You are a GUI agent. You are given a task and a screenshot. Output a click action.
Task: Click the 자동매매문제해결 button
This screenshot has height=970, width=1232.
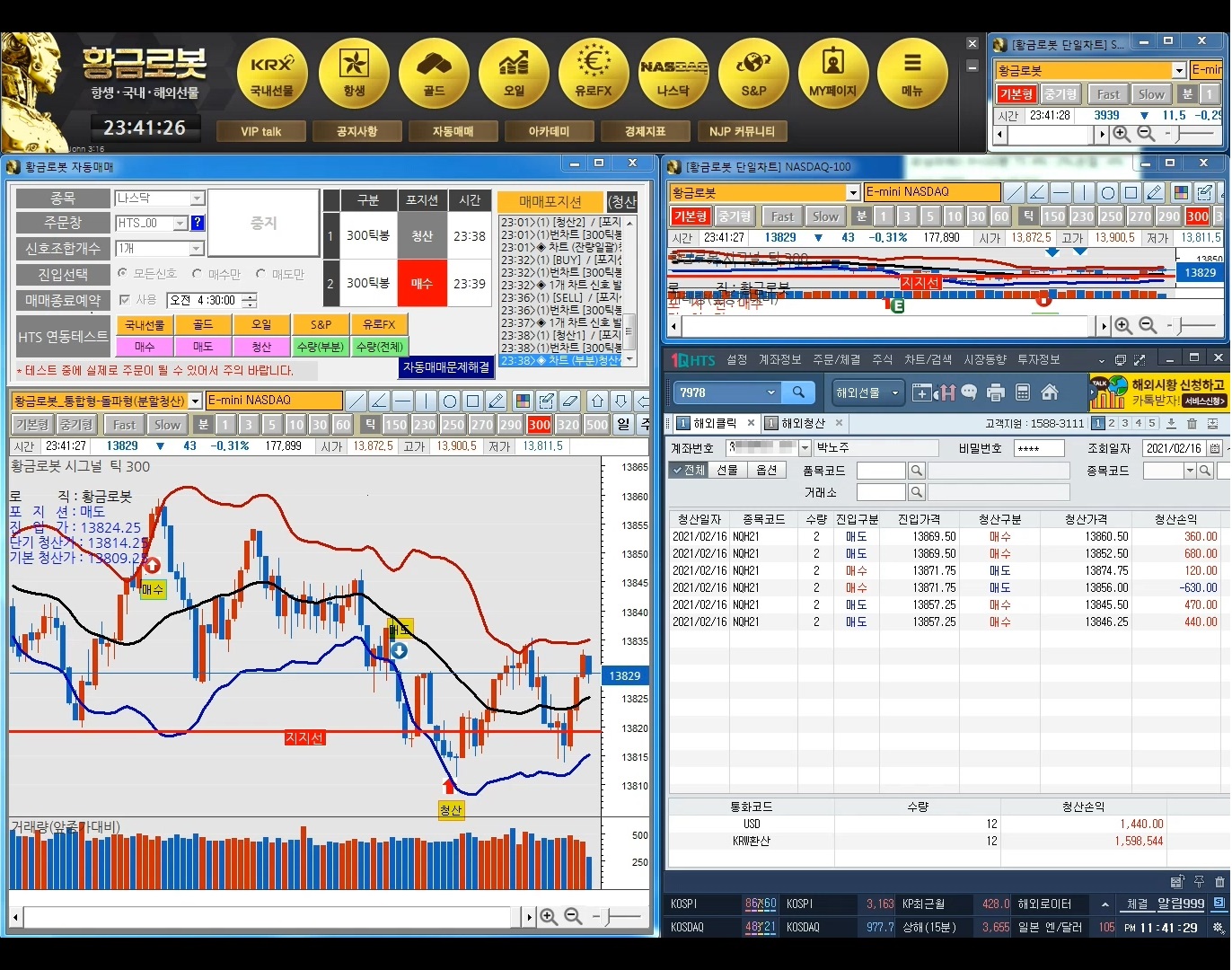[x=446, y=367]
